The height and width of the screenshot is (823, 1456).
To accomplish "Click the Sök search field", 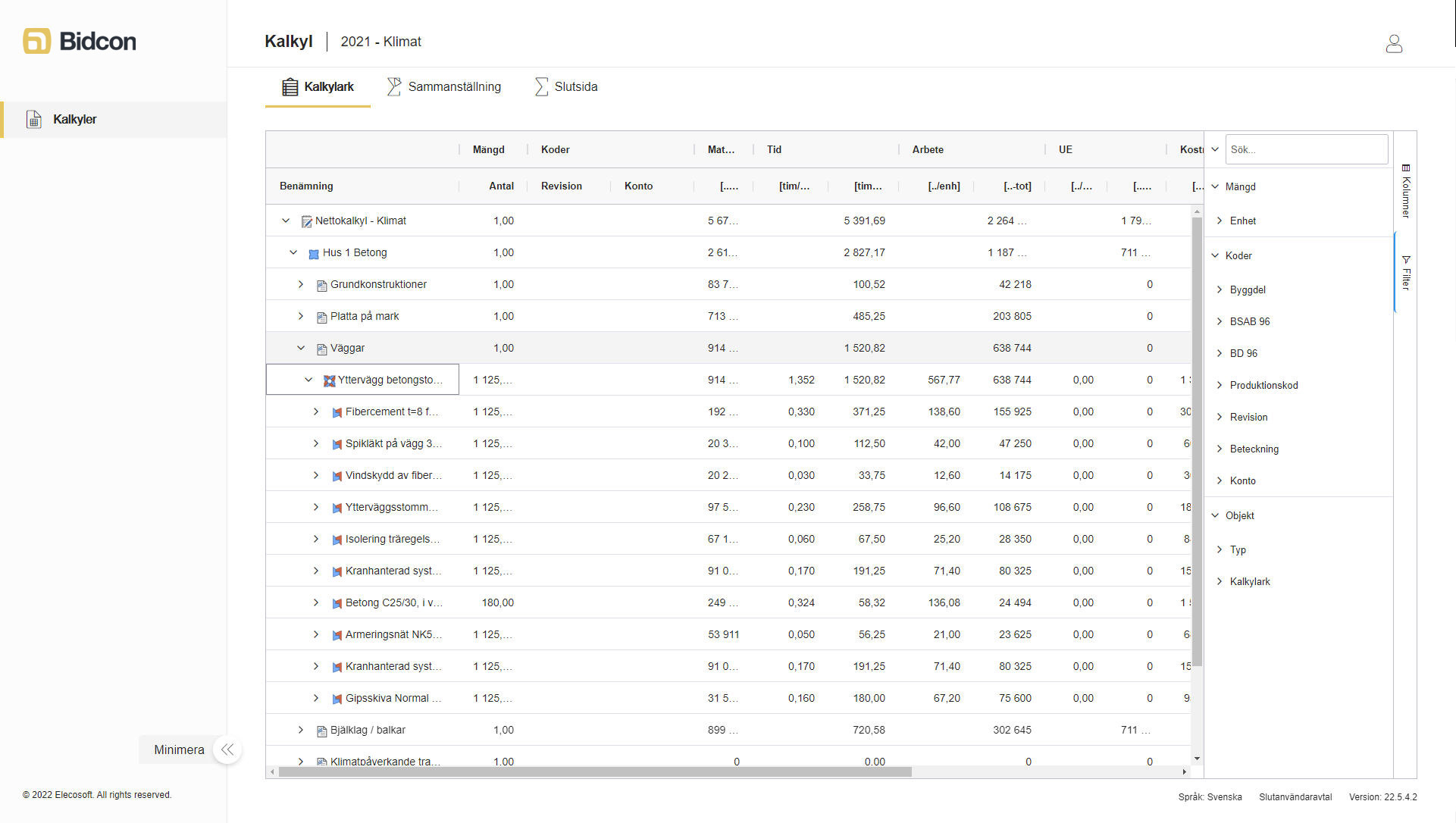I will 1305,149.
